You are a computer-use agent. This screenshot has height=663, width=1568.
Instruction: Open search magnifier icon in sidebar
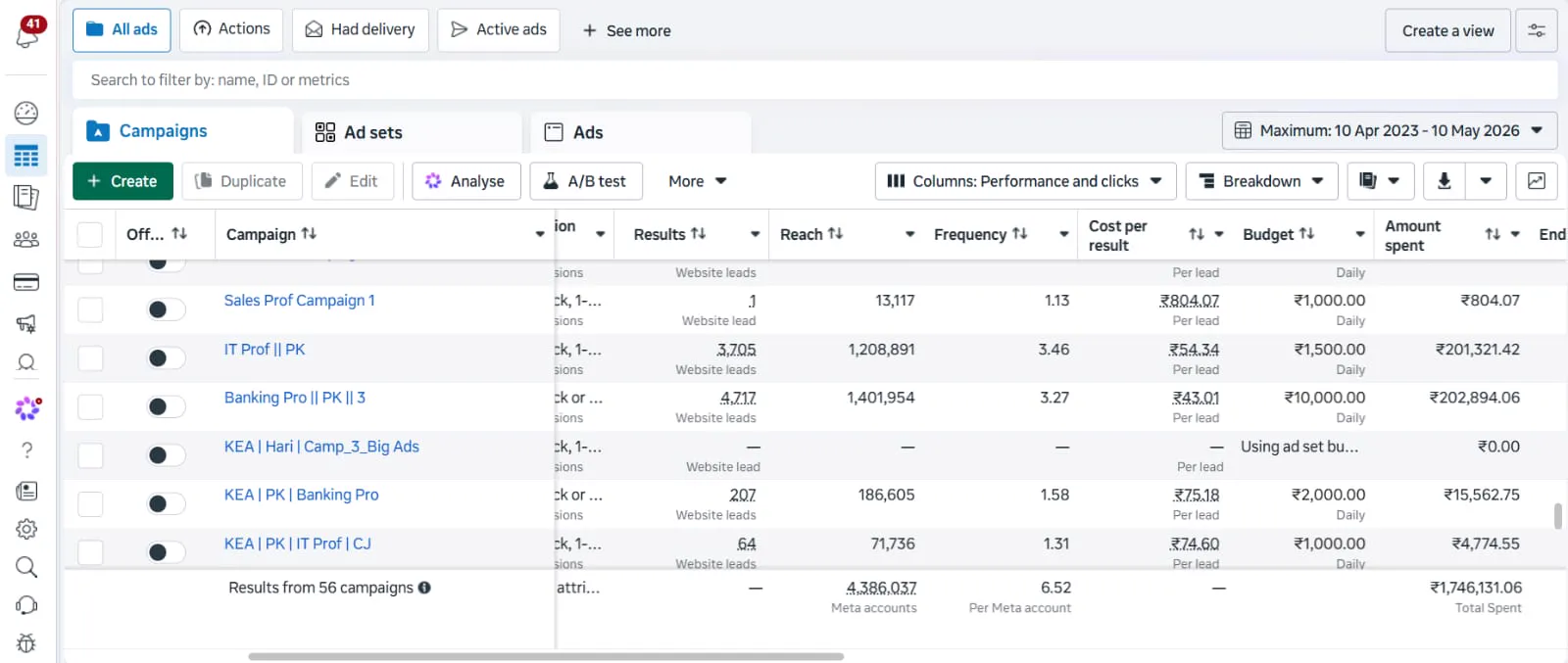(26, 567)
